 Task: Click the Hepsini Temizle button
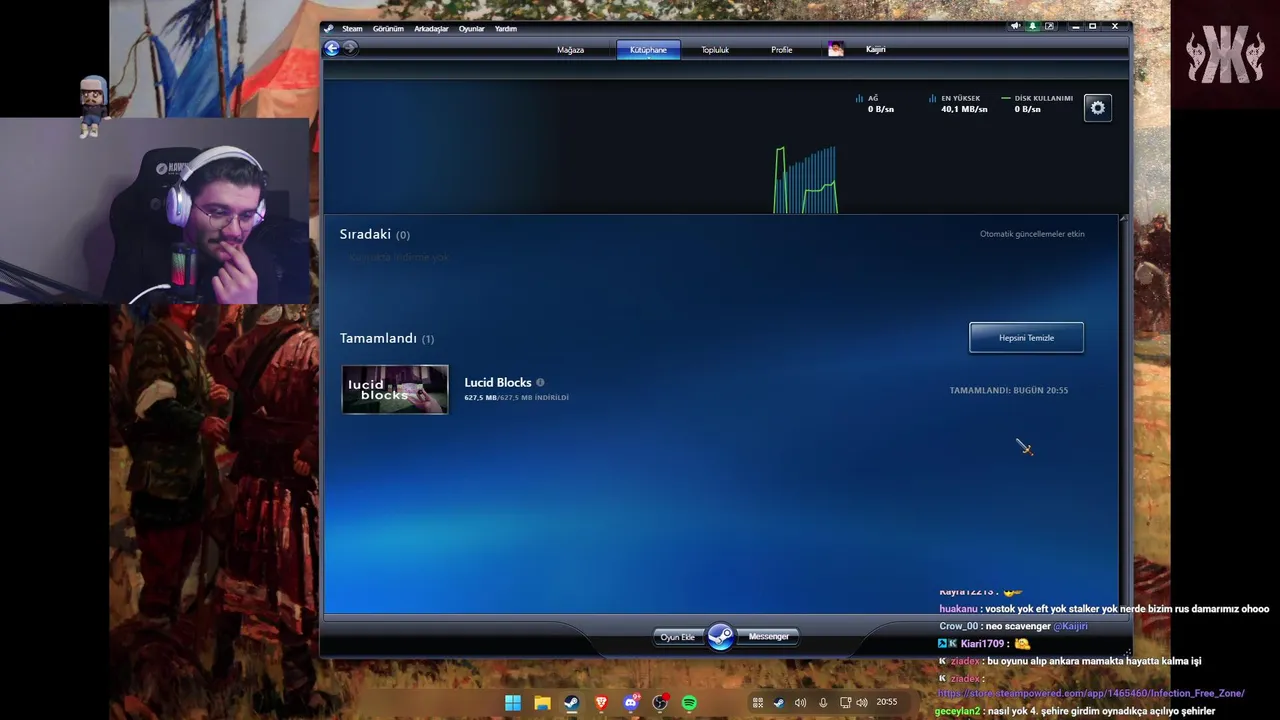[1026, 337]
